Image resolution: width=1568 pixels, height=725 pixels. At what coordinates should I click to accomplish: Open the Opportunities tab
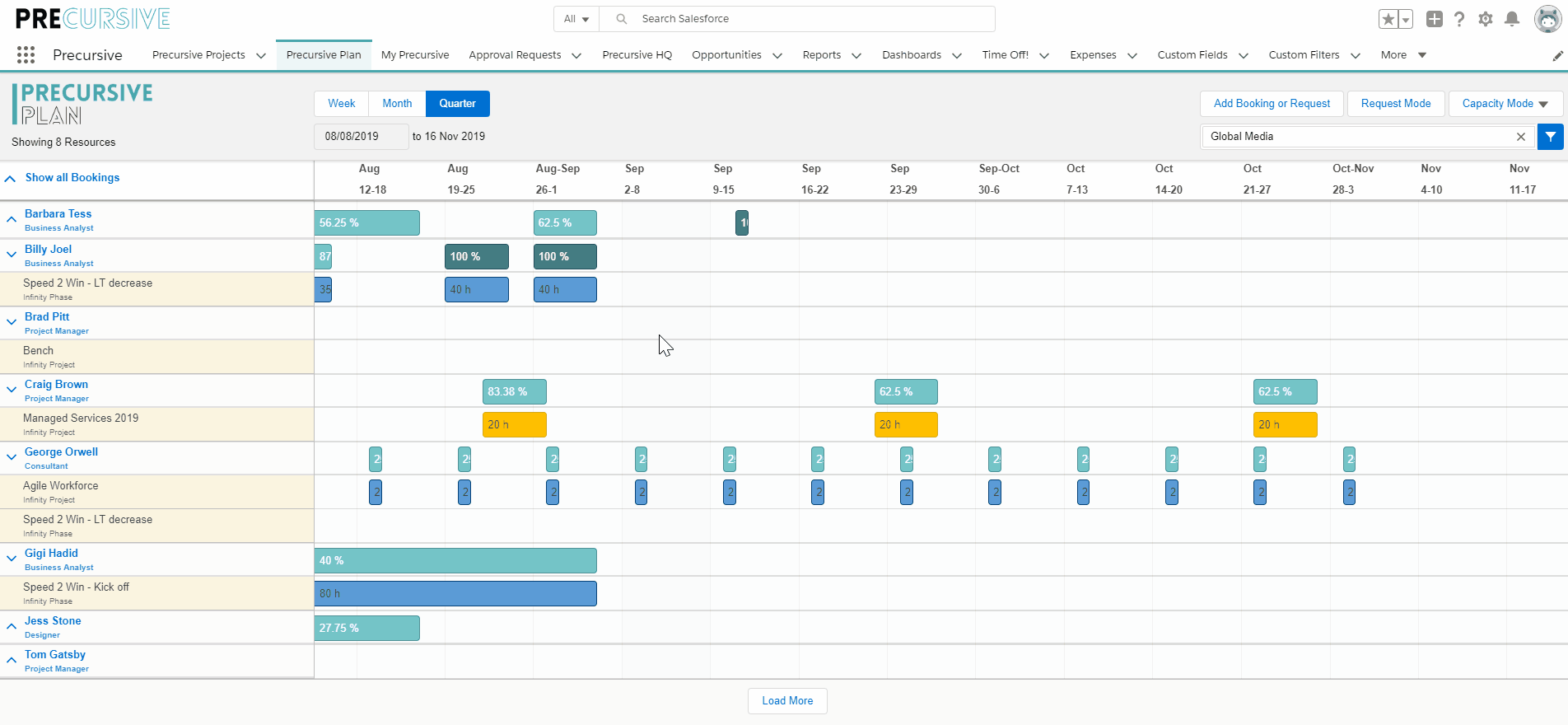coord(726,55)
